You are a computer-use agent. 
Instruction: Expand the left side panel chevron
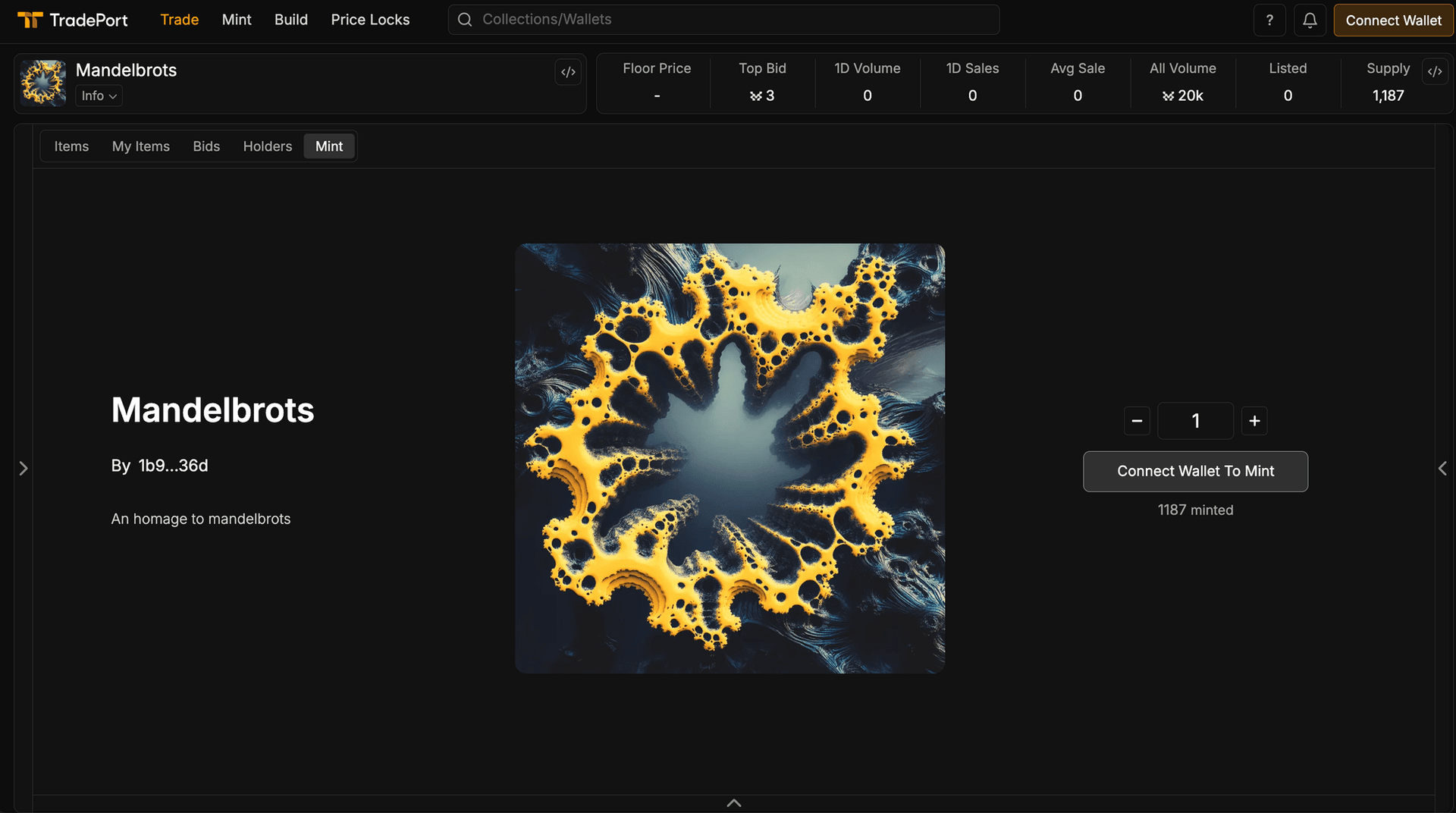point(24,469)
